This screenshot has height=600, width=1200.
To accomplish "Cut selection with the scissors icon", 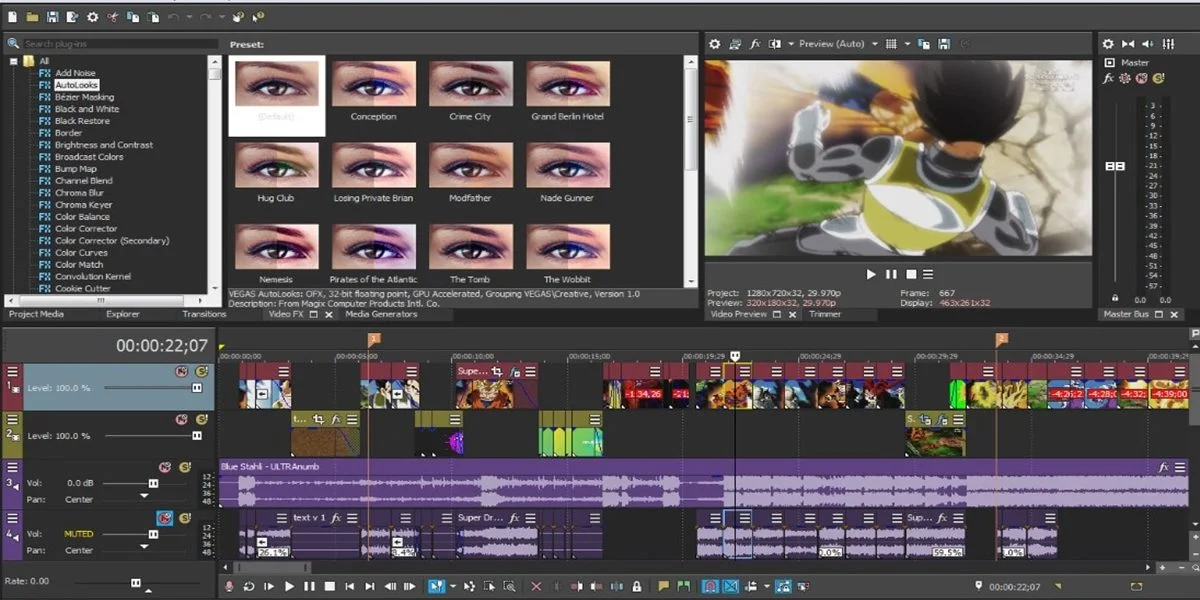I will coord(113,17).
